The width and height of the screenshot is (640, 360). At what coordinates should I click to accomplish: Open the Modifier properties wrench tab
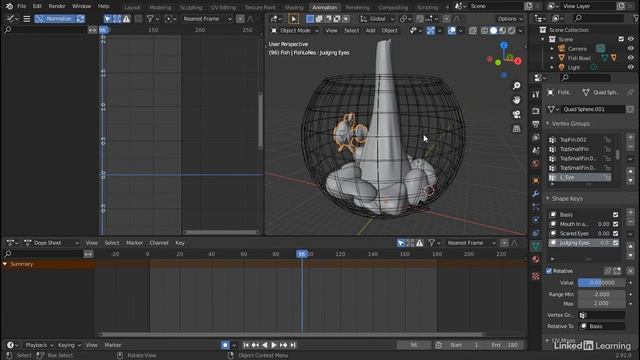coord(536,194)
